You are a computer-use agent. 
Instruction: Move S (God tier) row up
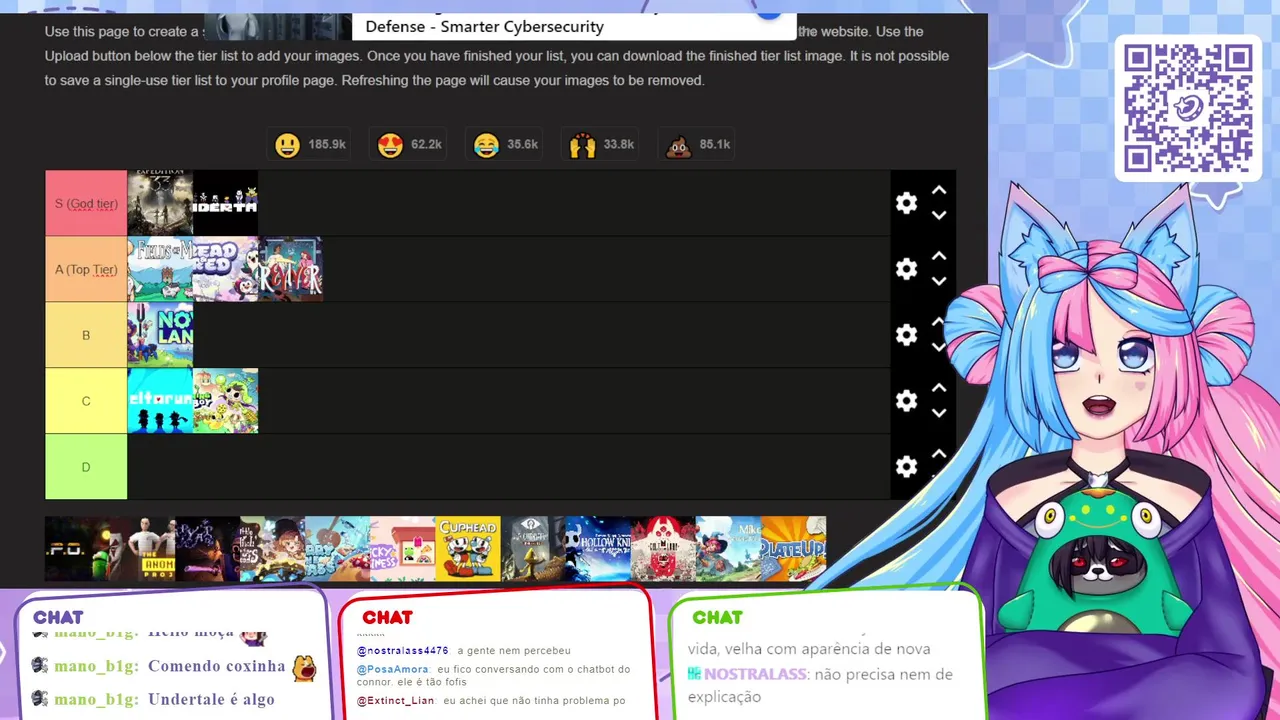(939, 190)
